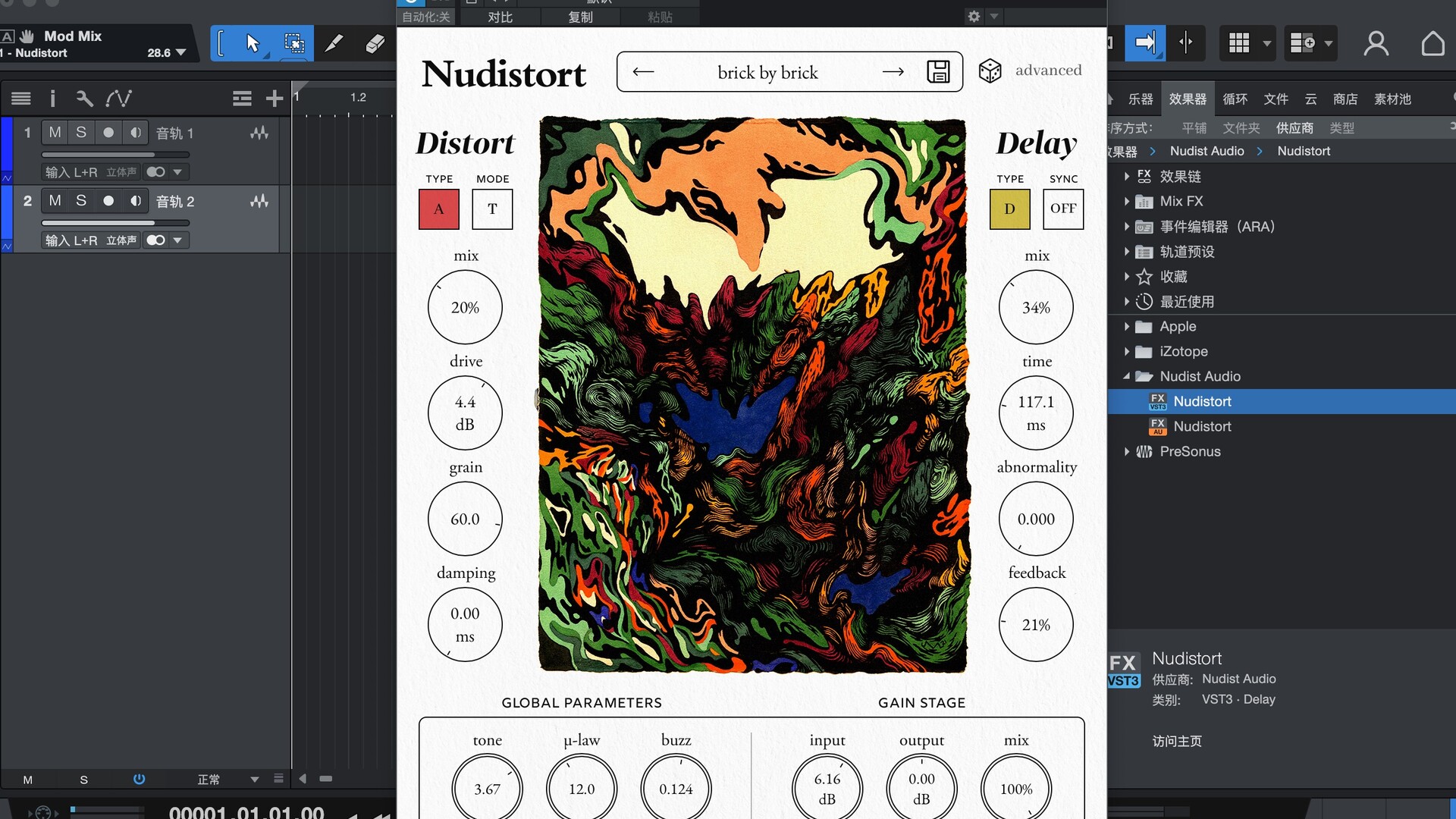Screen dimensions: 1456x819
Task: Save preset with the floppy disk icon
Action: click(938, 71)
